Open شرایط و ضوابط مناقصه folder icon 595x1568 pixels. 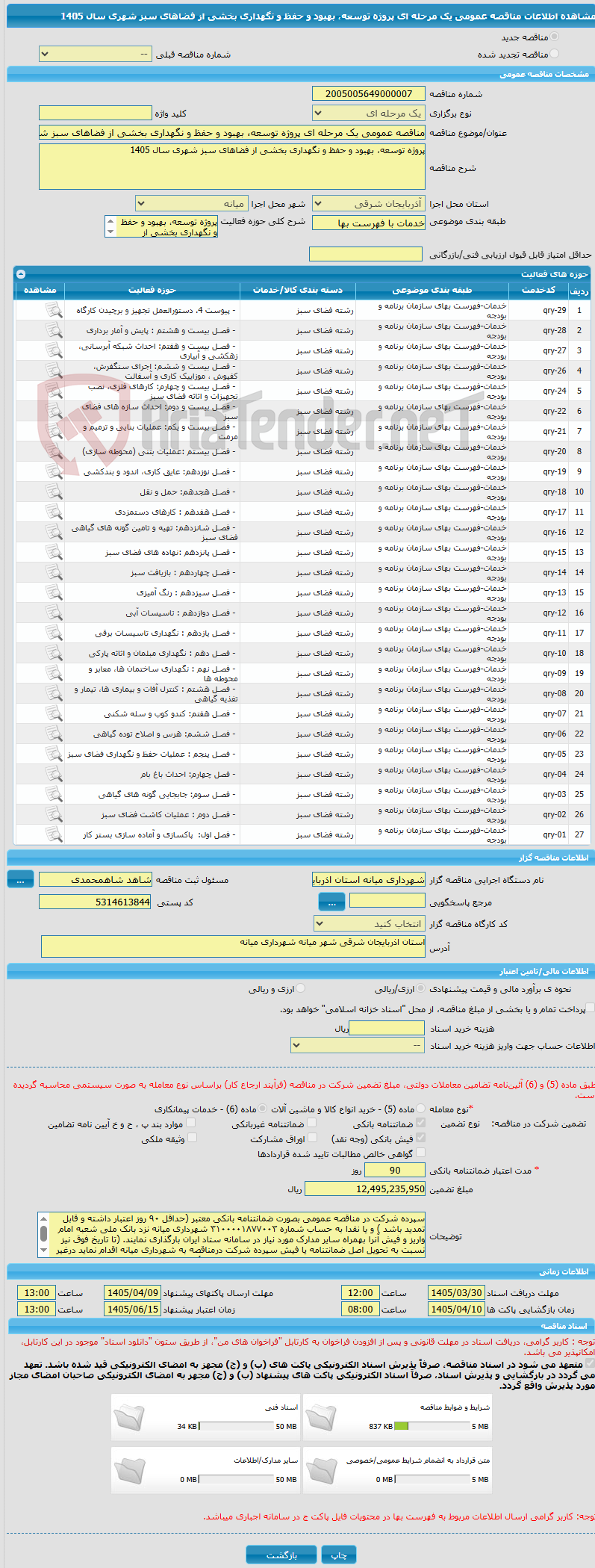pos(321,1417)
